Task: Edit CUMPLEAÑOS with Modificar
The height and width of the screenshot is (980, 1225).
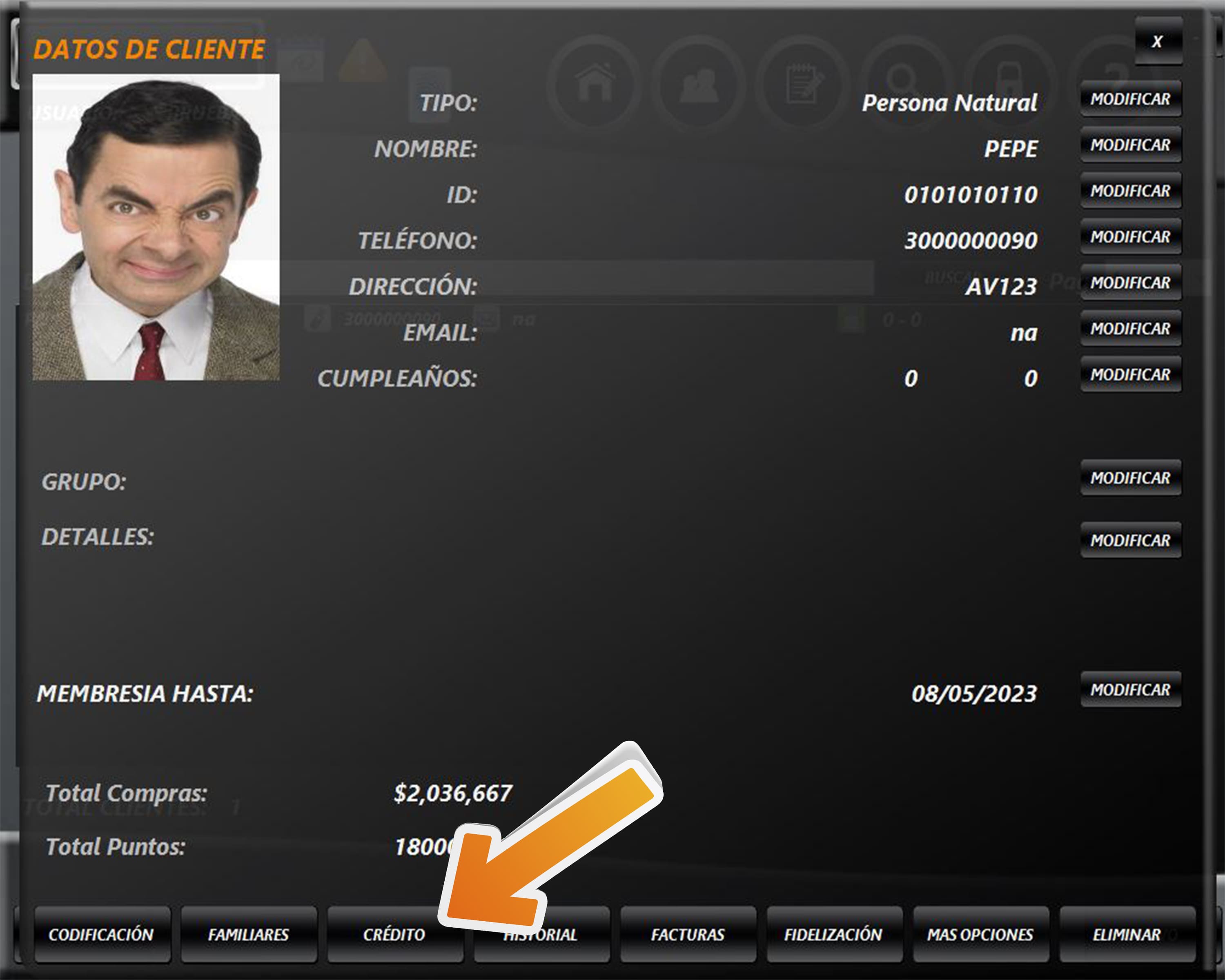Action: (1130, 374)
